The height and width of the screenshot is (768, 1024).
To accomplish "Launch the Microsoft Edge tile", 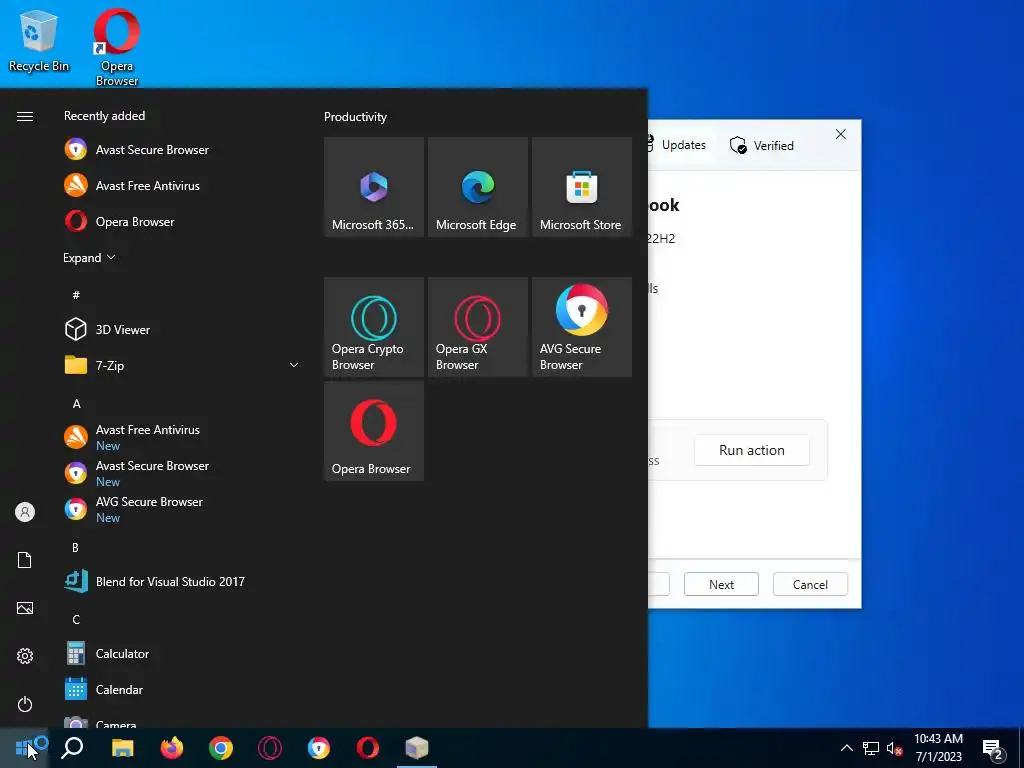I will pyautogui.click(x=477, y=187).
